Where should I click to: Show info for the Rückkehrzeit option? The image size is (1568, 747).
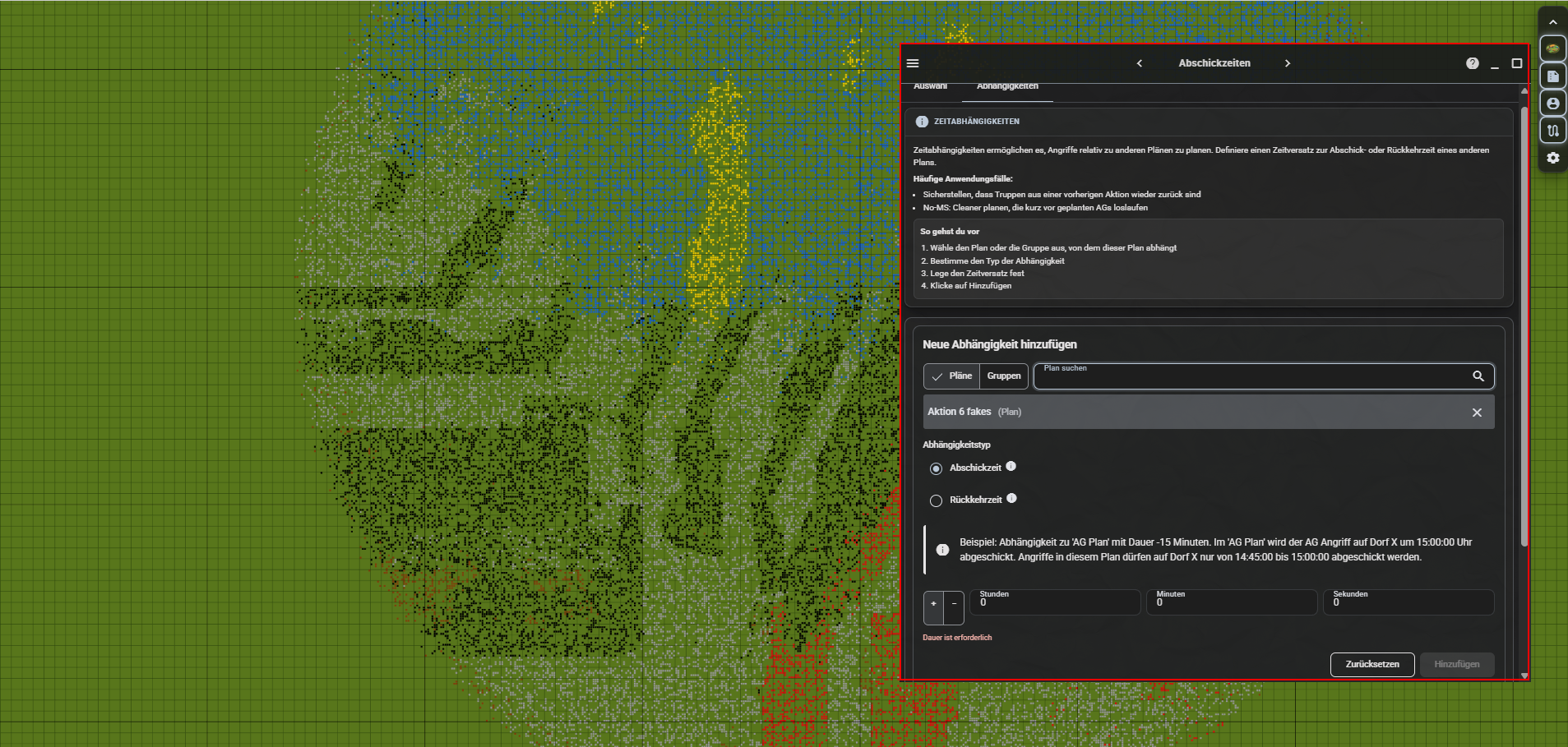[x=1012, y=498]
